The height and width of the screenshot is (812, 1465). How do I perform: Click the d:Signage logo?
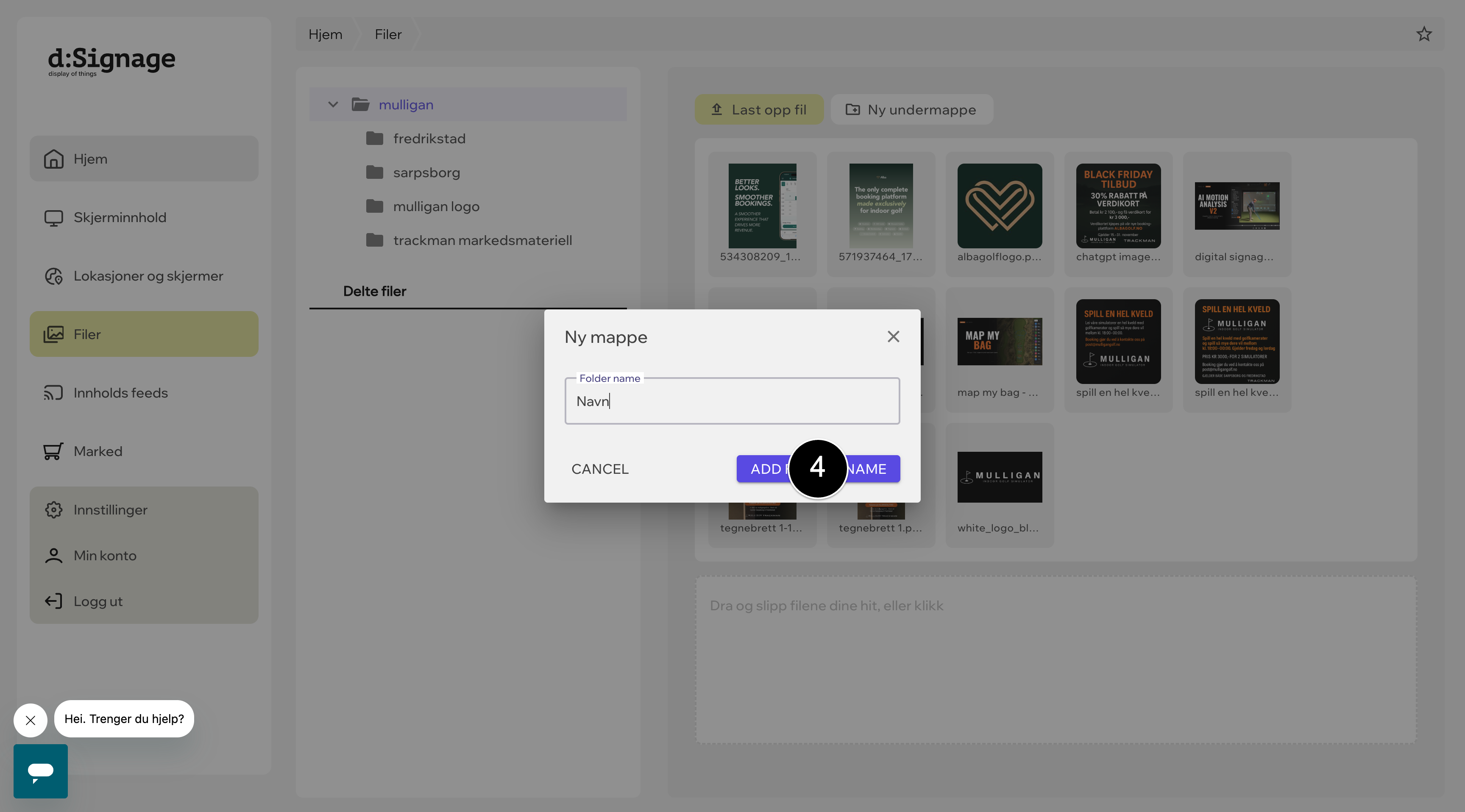pos(111,61)
